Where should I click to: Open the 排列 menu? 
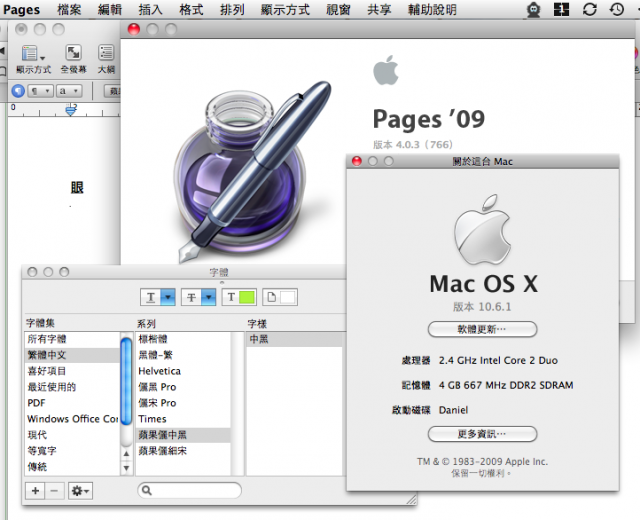tap(232, 9)
